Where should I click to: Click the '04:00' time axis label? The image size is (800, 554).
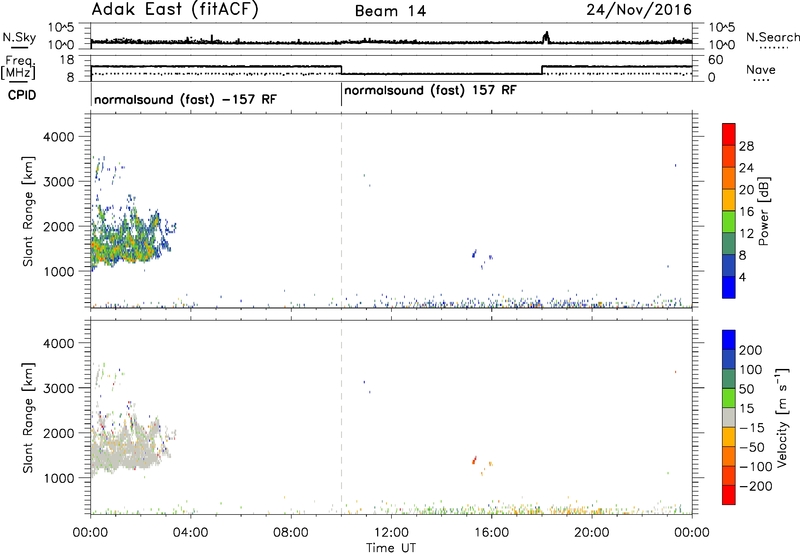pyautogui.click(x=190, y=533)
